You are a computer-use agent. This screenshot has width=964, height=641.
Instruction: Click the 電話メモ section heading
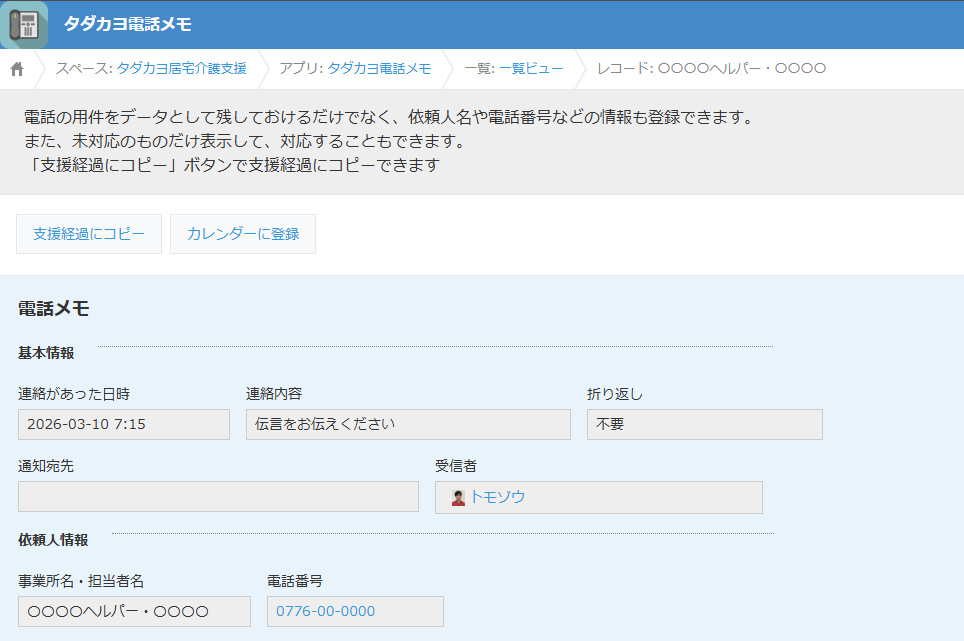tap(54, 308)
